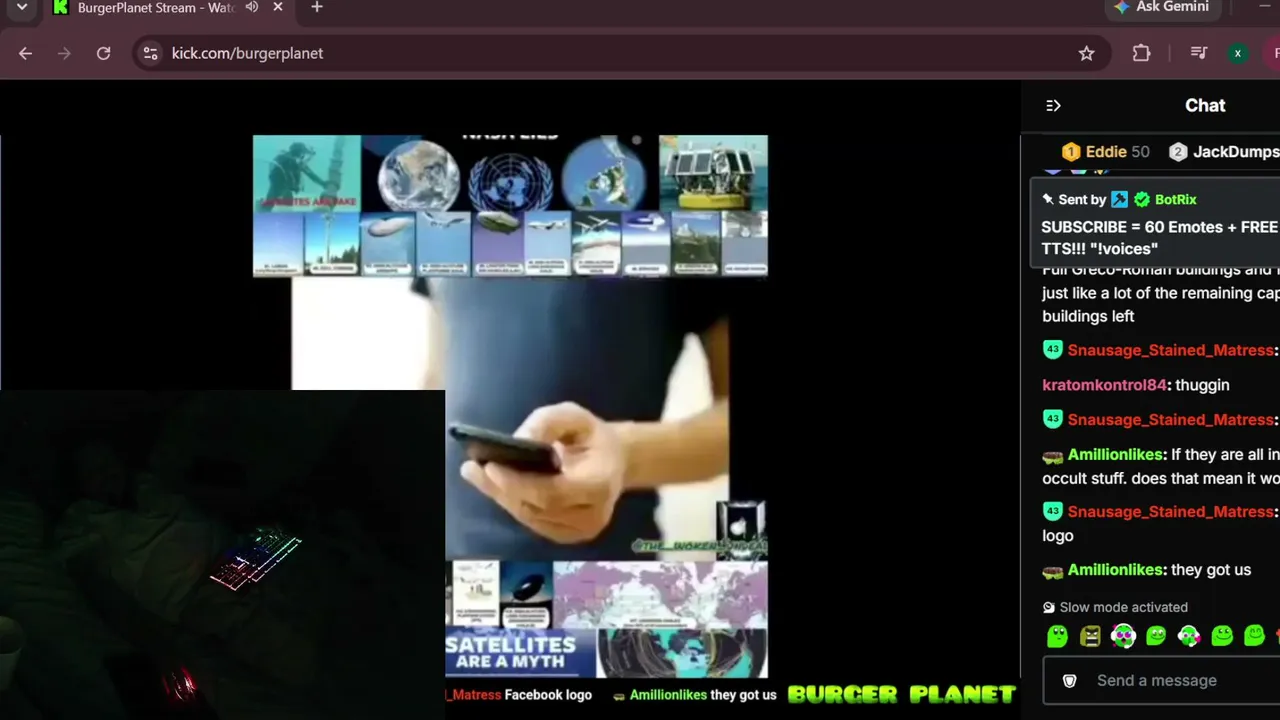
Task: Click the stream video player area
Action: tap(510, 400)
